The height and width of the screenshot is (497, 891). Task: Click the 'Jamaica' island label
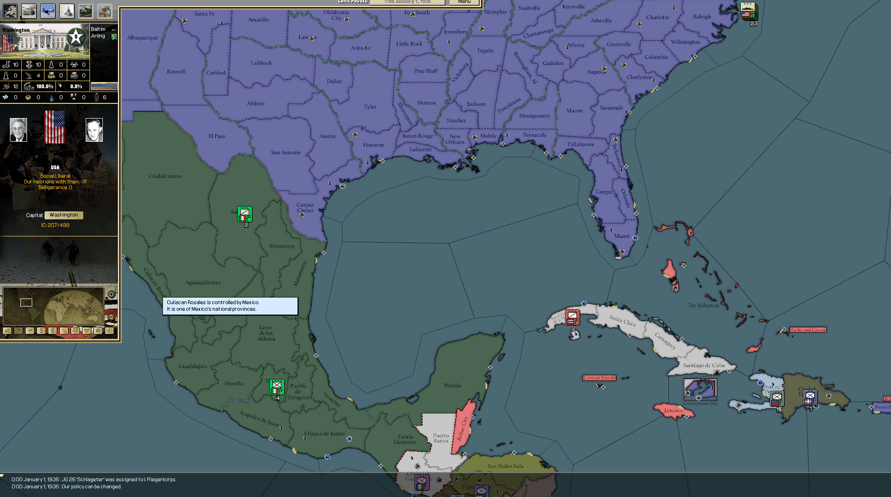[674, 409]
